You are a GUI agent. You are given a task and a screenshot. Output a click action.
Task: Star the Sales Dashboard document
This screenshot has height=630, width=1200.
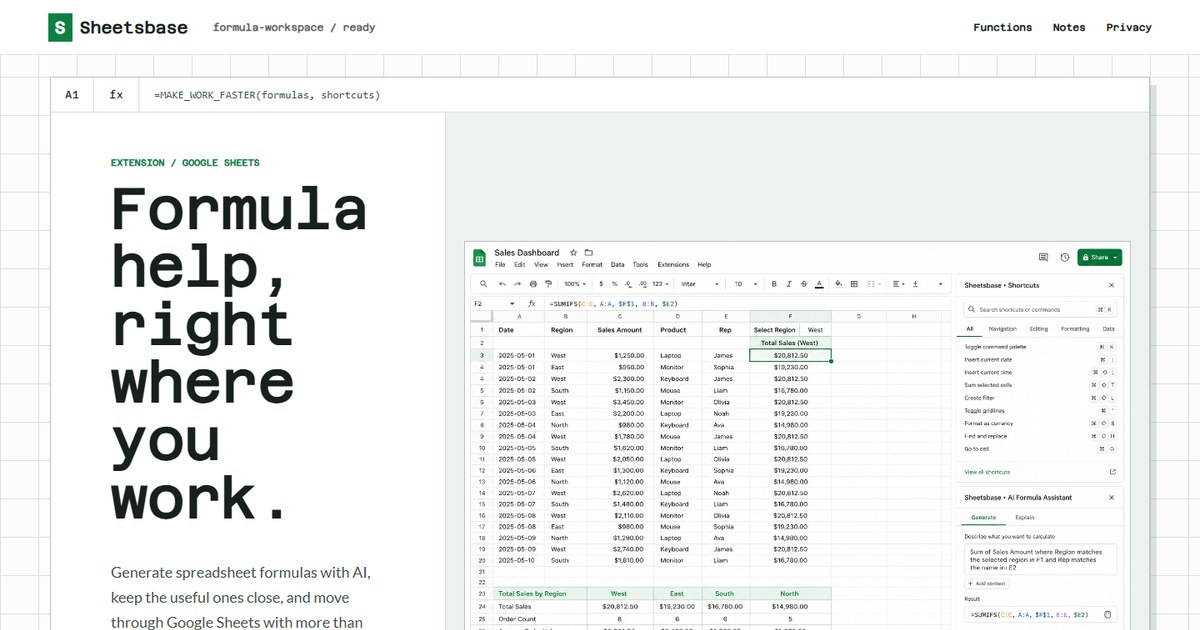click(x=573, y=253)
